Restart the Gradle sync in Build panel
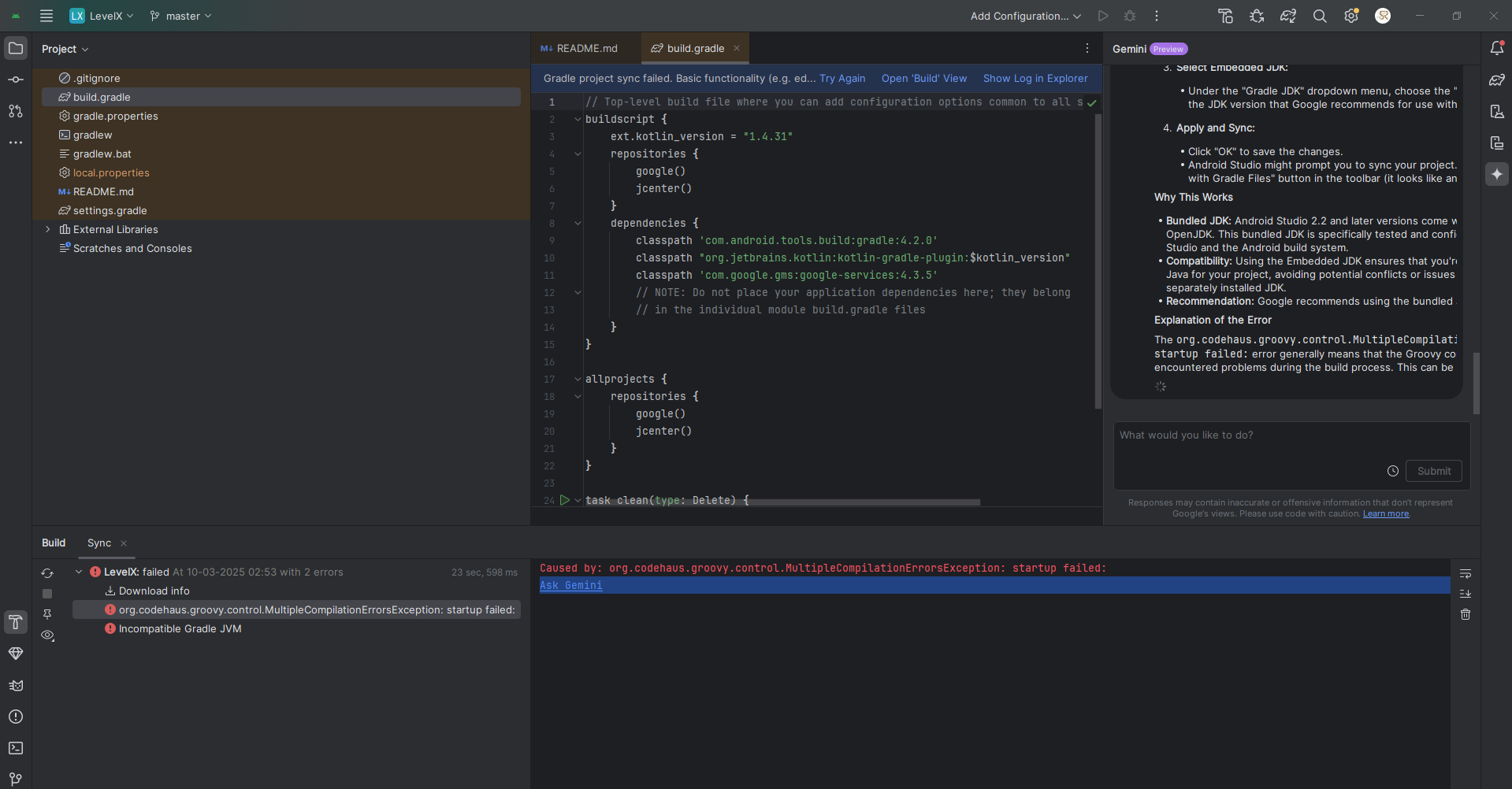 [47, 573]
